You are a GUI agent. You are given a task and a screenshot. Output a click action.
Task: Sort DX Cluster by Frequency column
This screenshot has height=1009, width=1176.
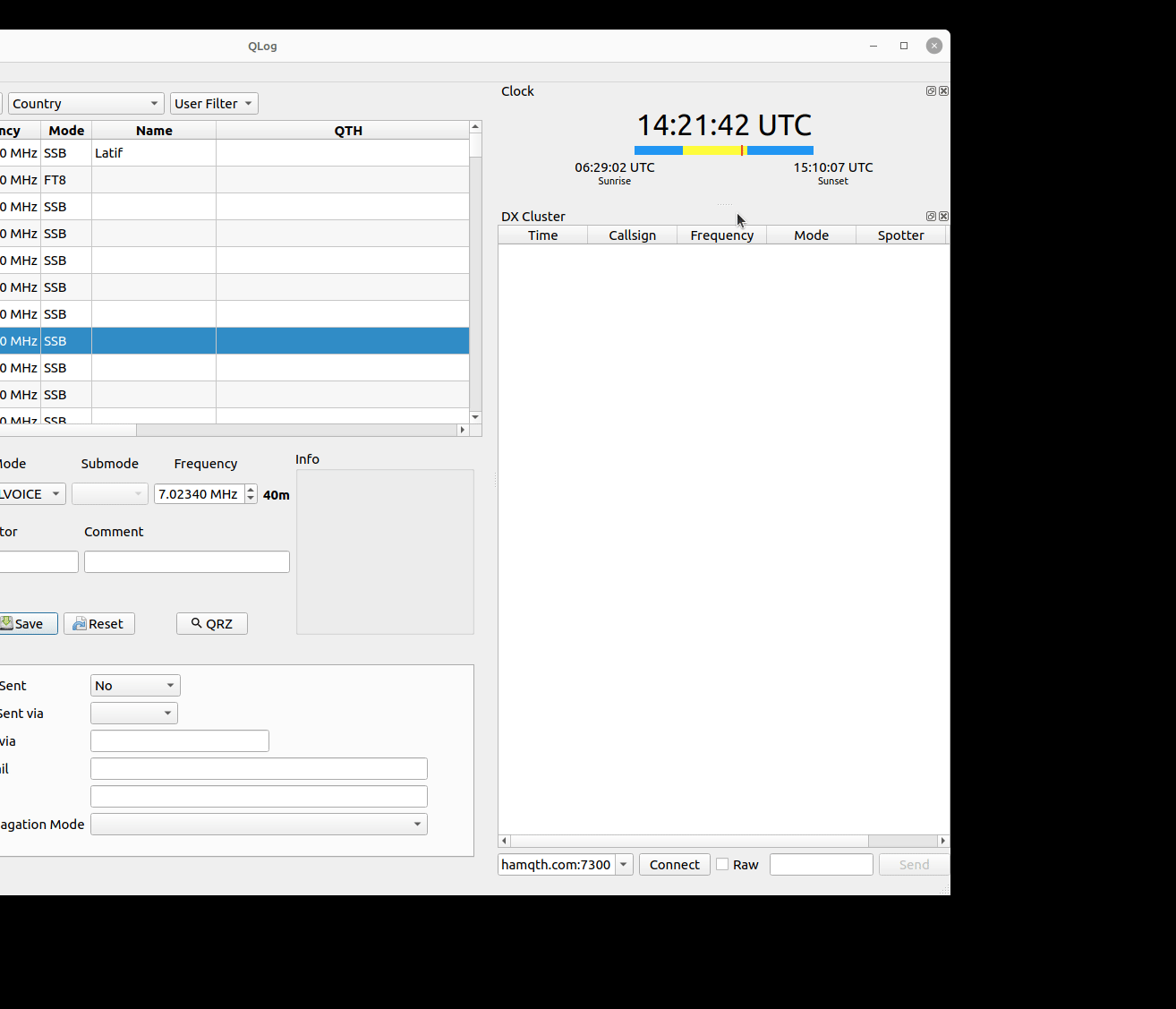click(x=721, y=235)
